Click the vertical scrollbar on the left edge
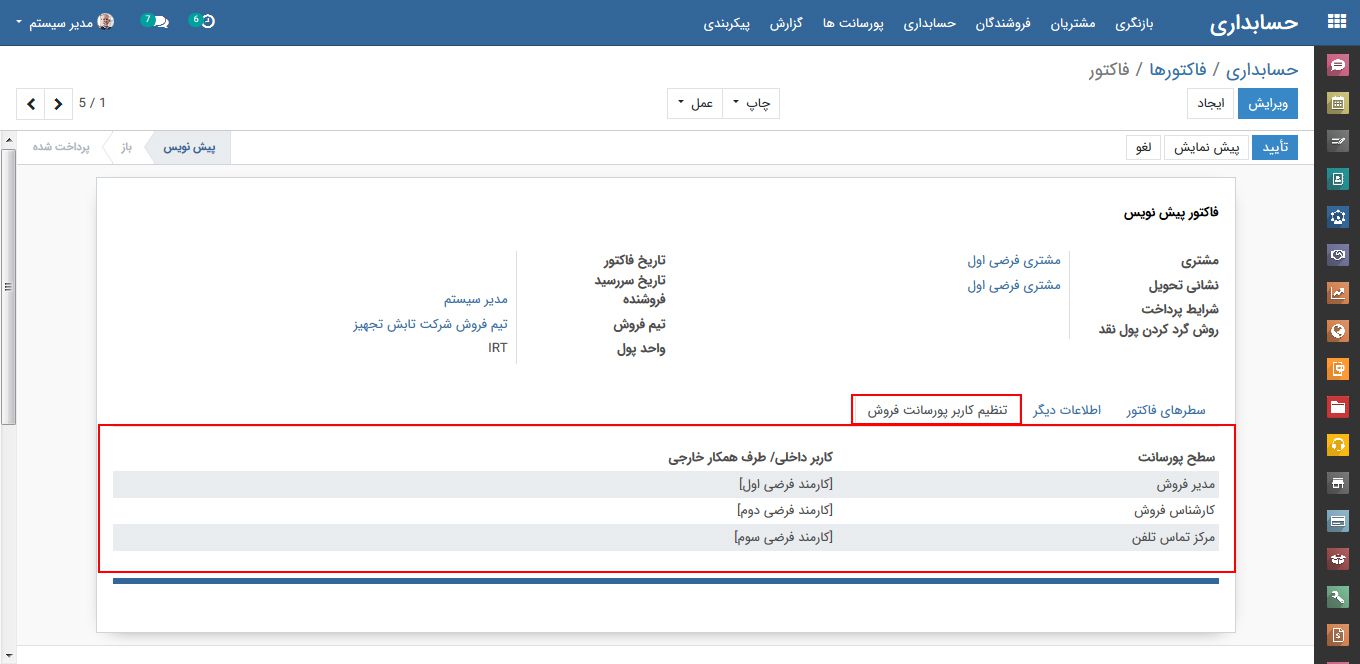This screenshot has width=1360, height=664. [8, 285]
